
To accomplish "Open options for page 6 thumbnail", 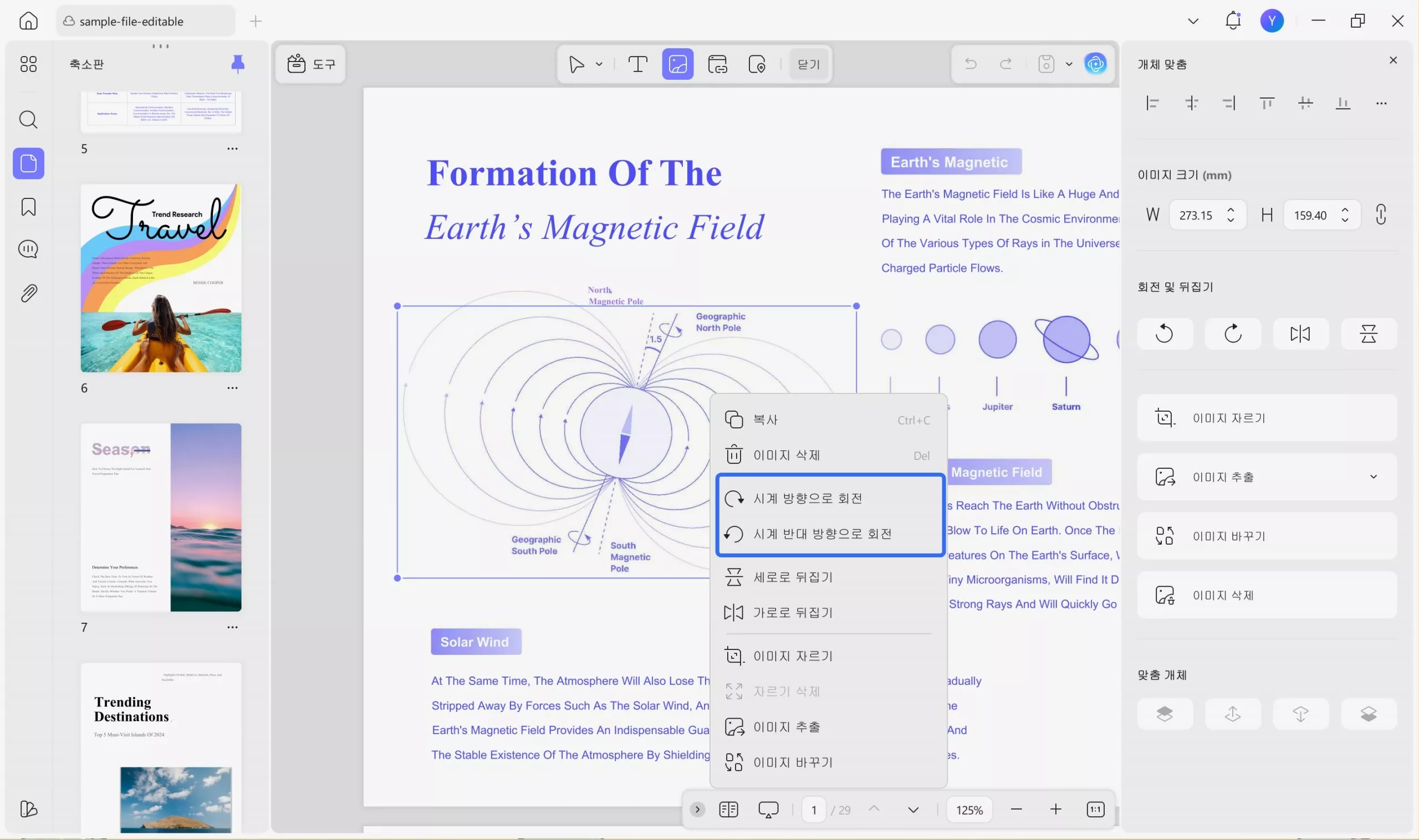I will (232, 388).
